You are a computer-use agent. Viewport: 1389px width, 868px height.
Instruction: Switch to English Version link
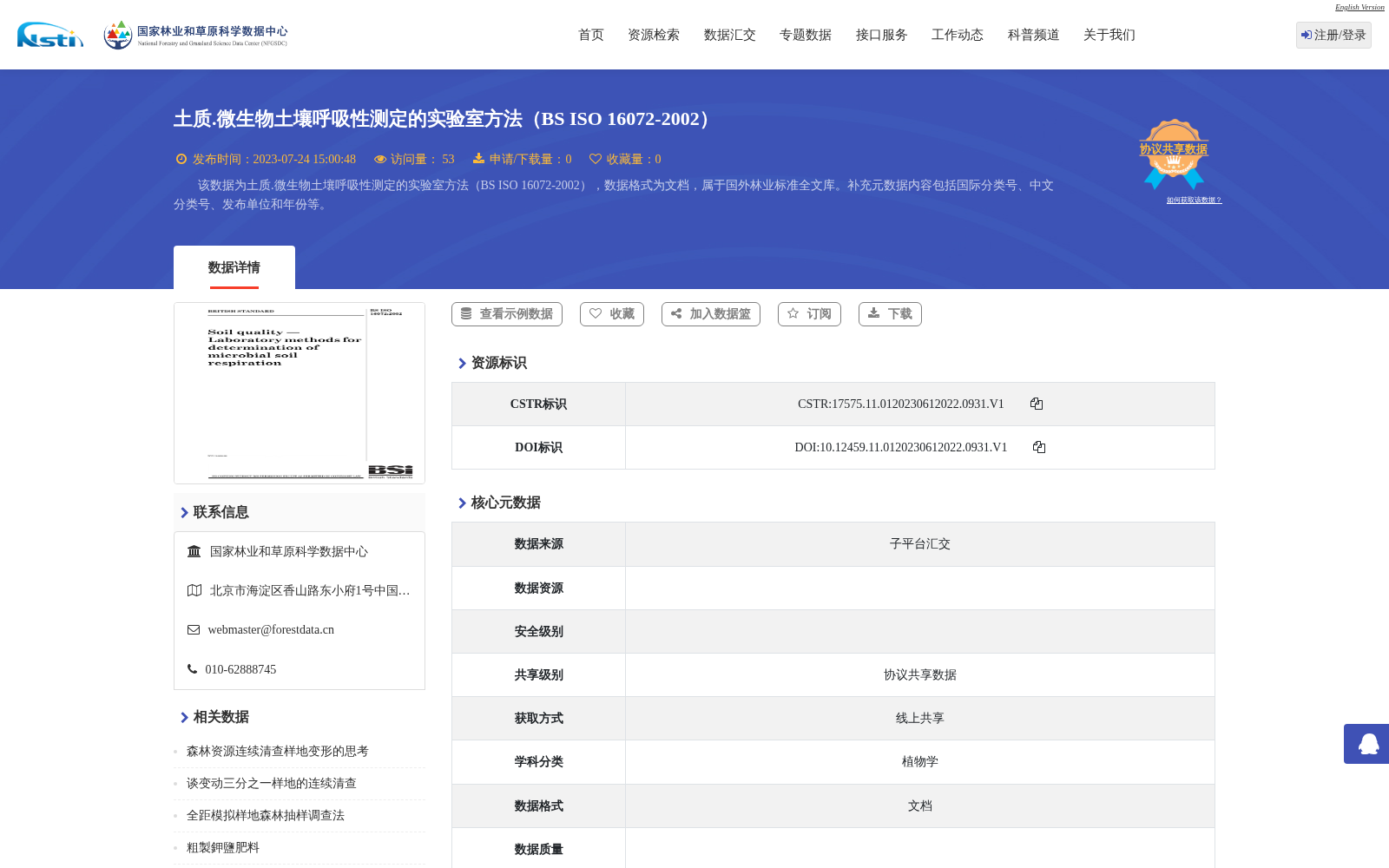(1359, 7)
